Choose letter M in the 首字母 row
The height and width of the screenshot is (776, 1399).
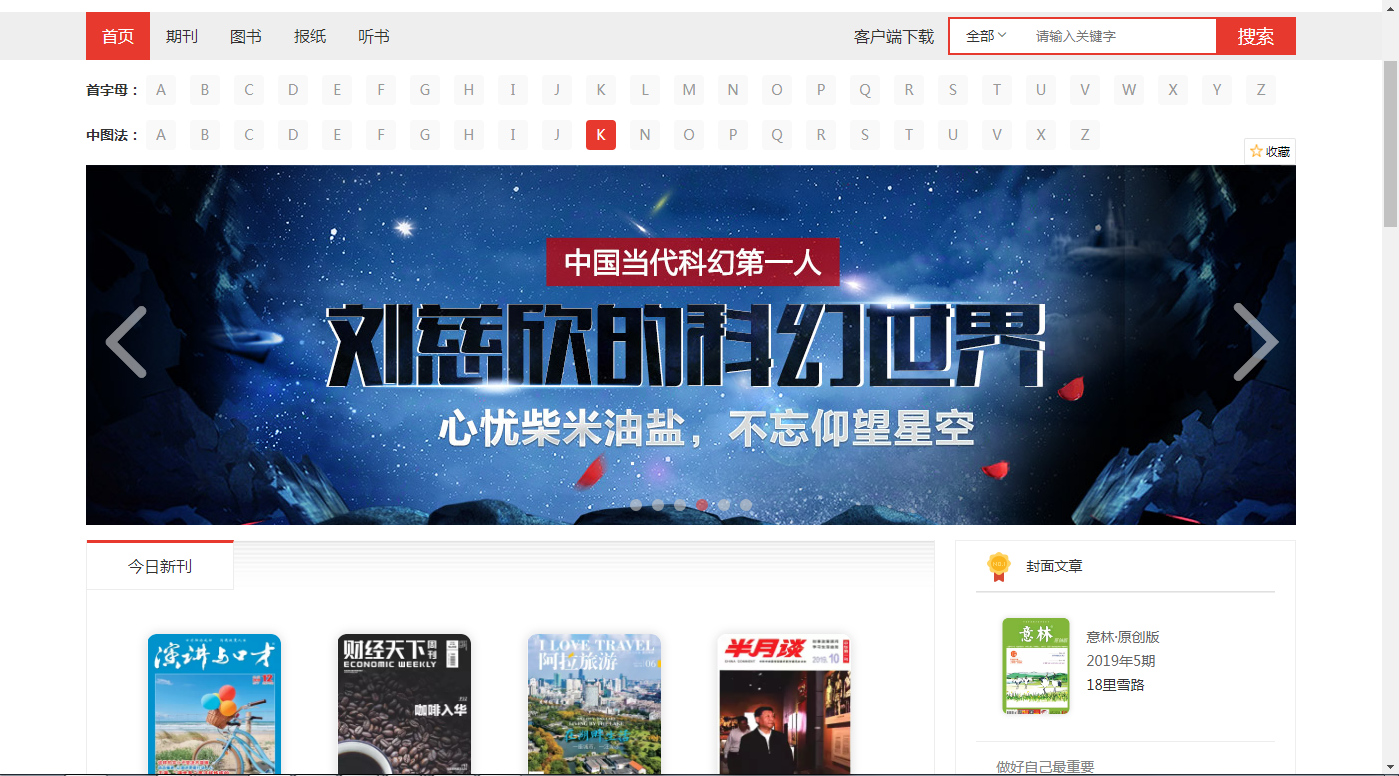(689, 90)
